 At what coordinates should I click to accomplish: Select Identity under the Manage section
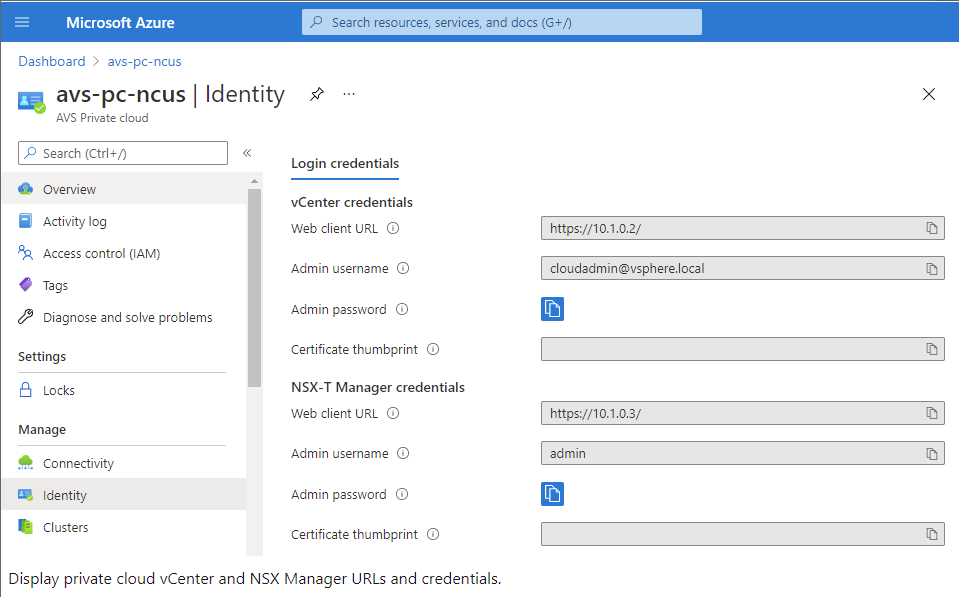65,495
